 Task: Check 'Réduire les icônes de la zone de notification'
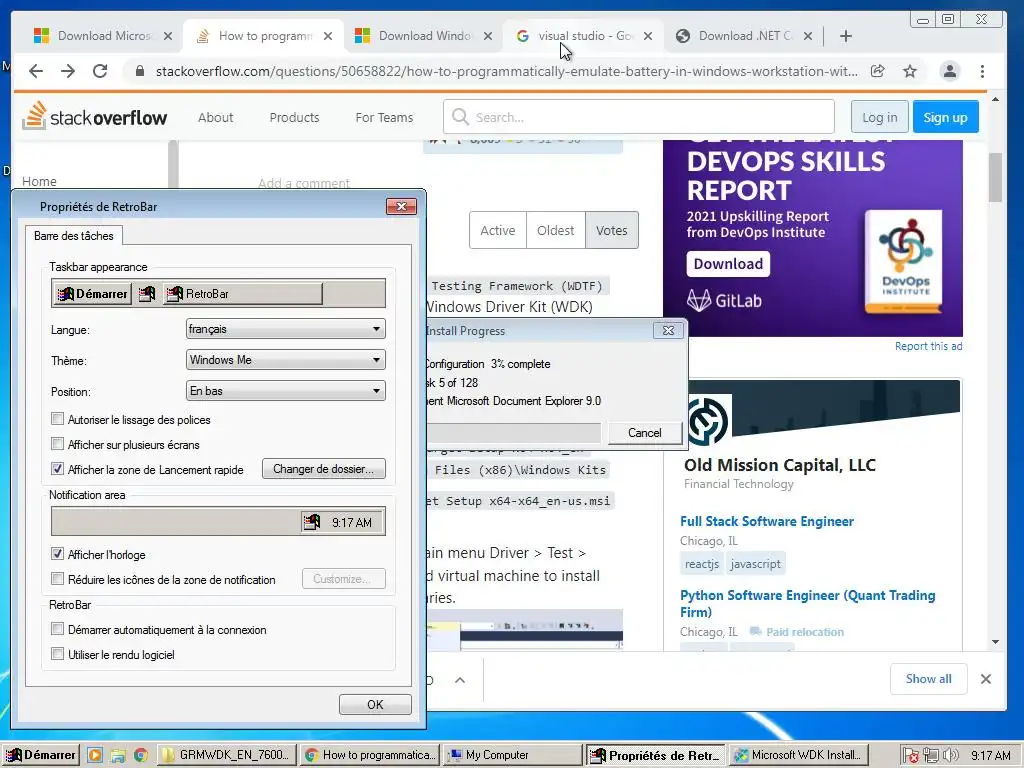[x=57, y=579]
